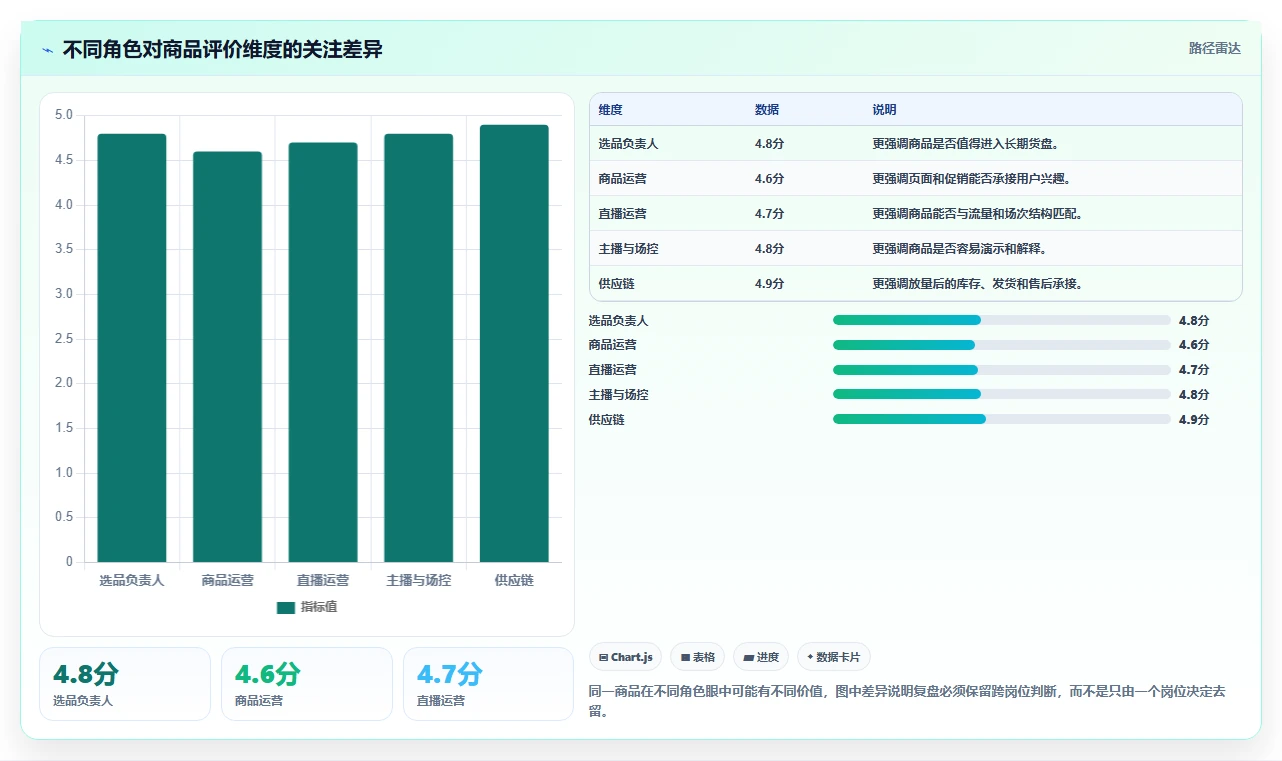Select 主播与场控 cell in table
The width and height of the screenshot is (1282, 761).
628,249
